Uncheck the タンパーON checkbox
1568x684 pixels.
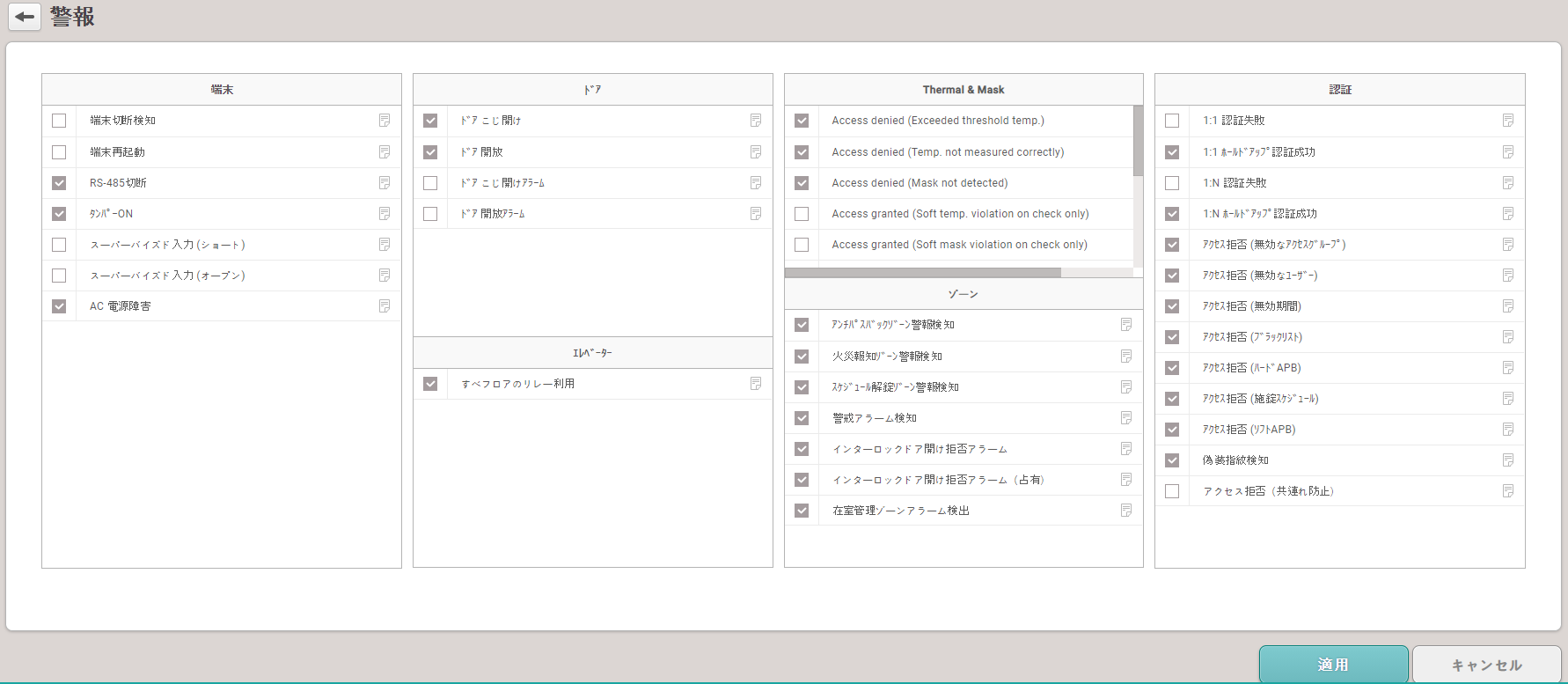(59, 214)
